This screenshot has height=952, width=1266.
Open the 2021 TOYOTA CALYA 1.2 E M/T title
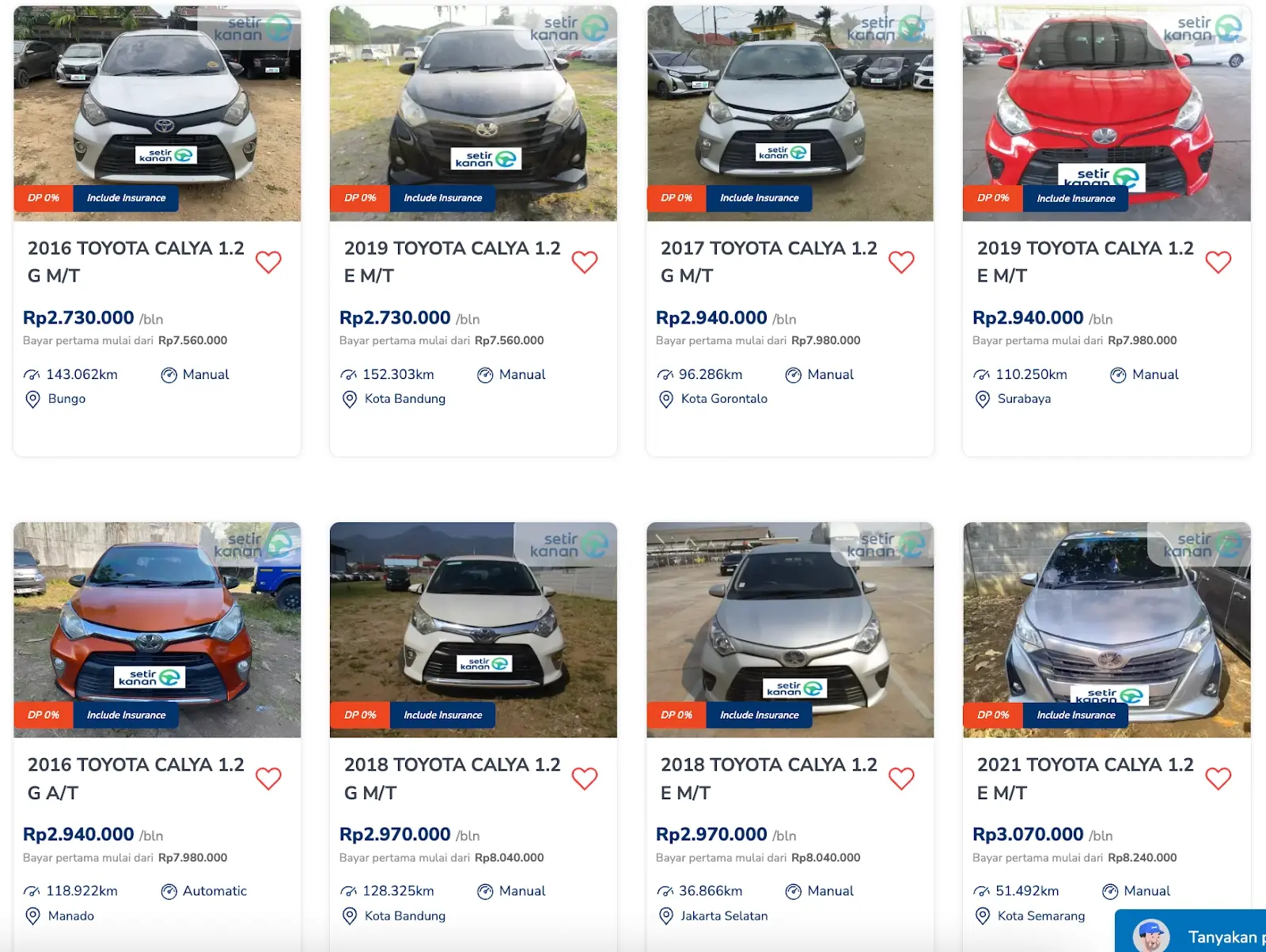[1085, 779]
